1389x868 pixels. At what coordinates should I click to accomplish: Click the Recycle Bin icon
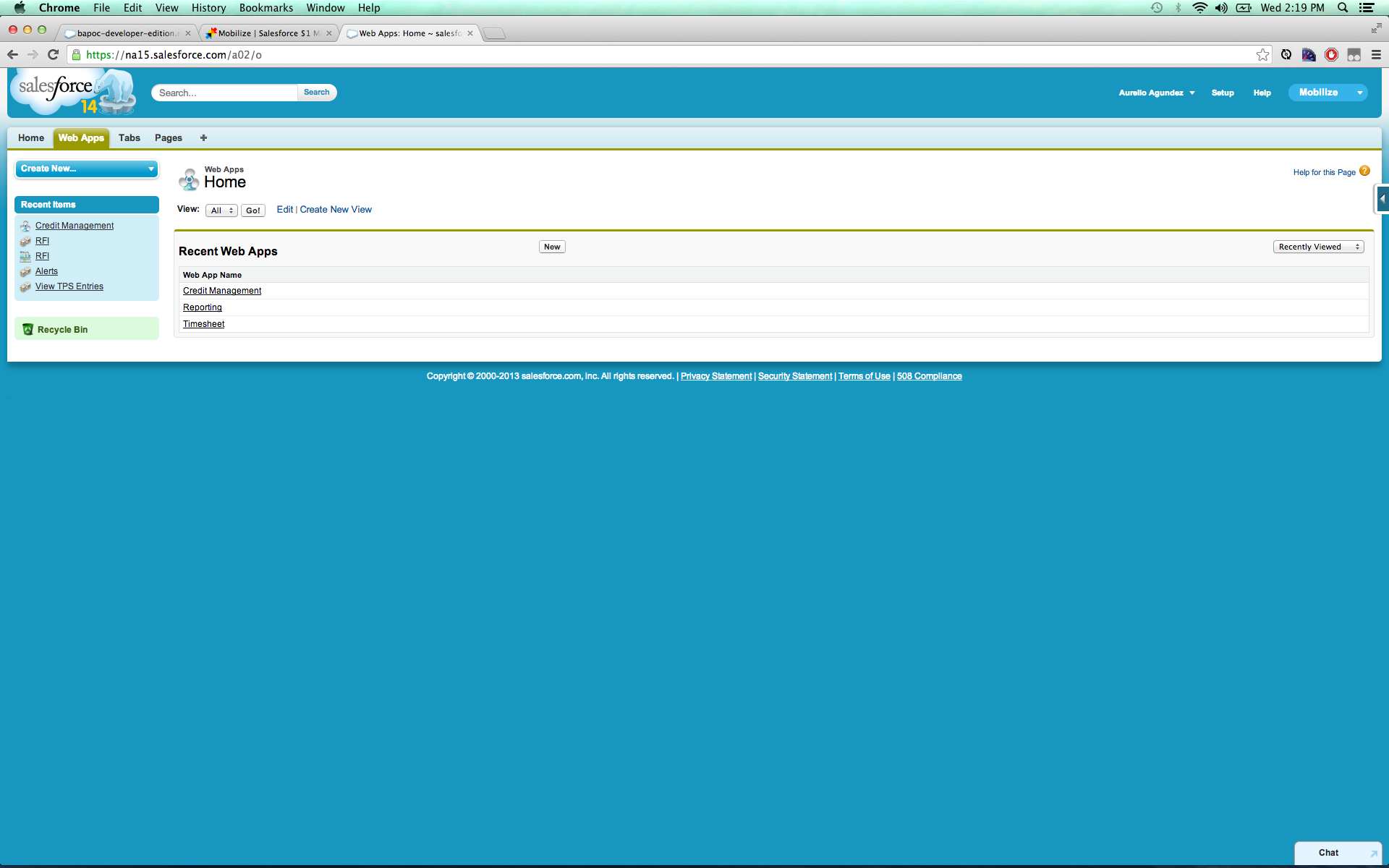click(x=27, y=329)
